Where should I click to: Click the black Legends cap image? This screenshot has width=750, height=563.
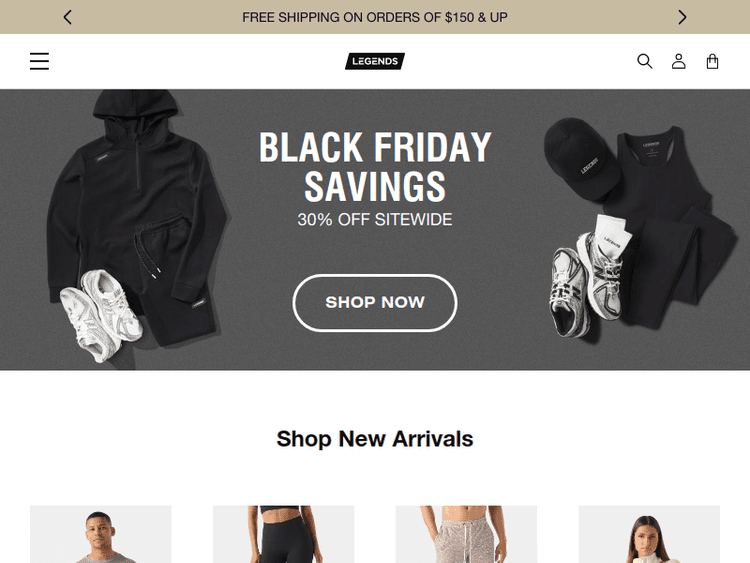click(580, 160)
